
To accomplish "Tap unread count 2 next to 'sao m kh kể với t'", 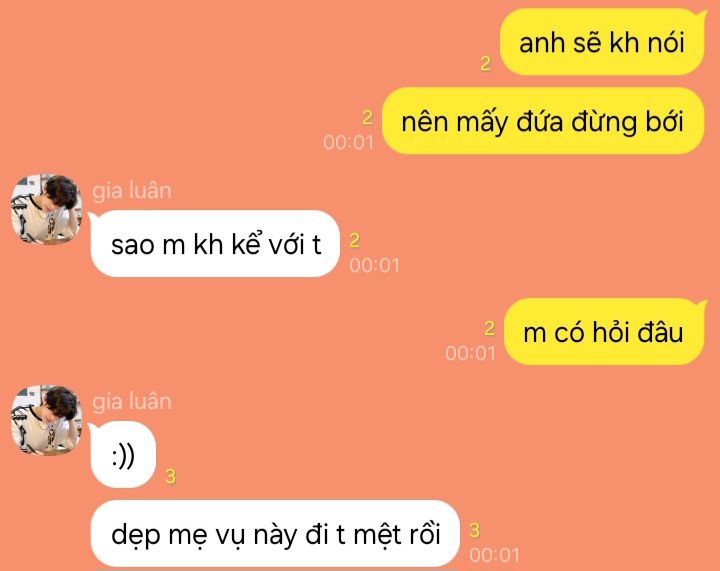I will pos(354,241).
